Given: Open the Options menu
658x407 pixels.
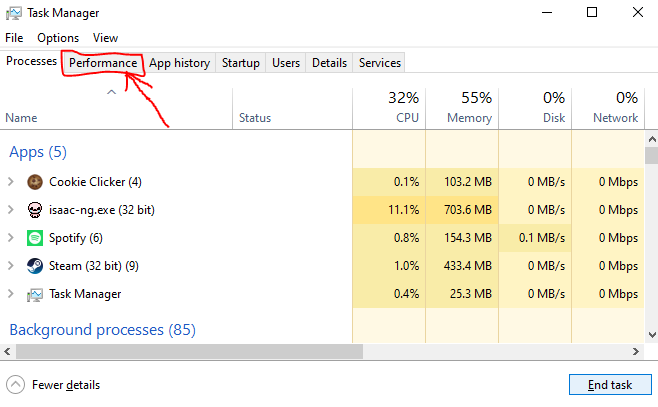Looking at the screenshot, I should (58, 37).
